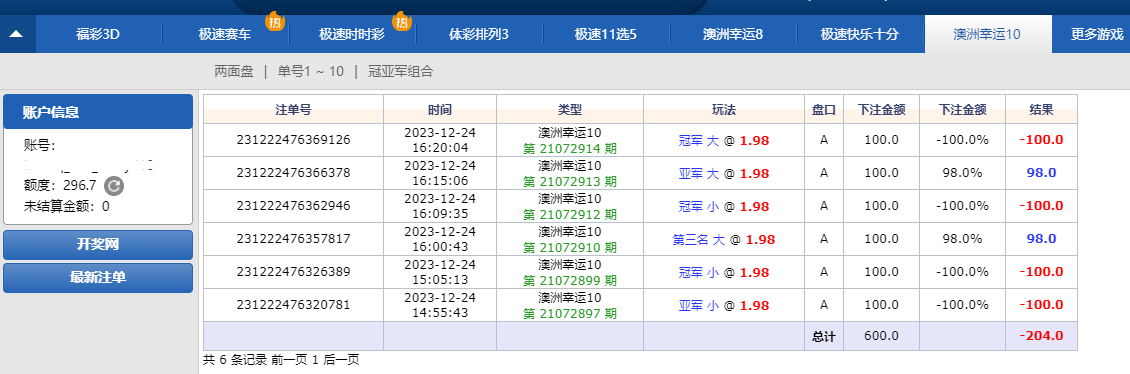Click period 第 21072899 期

570,281
